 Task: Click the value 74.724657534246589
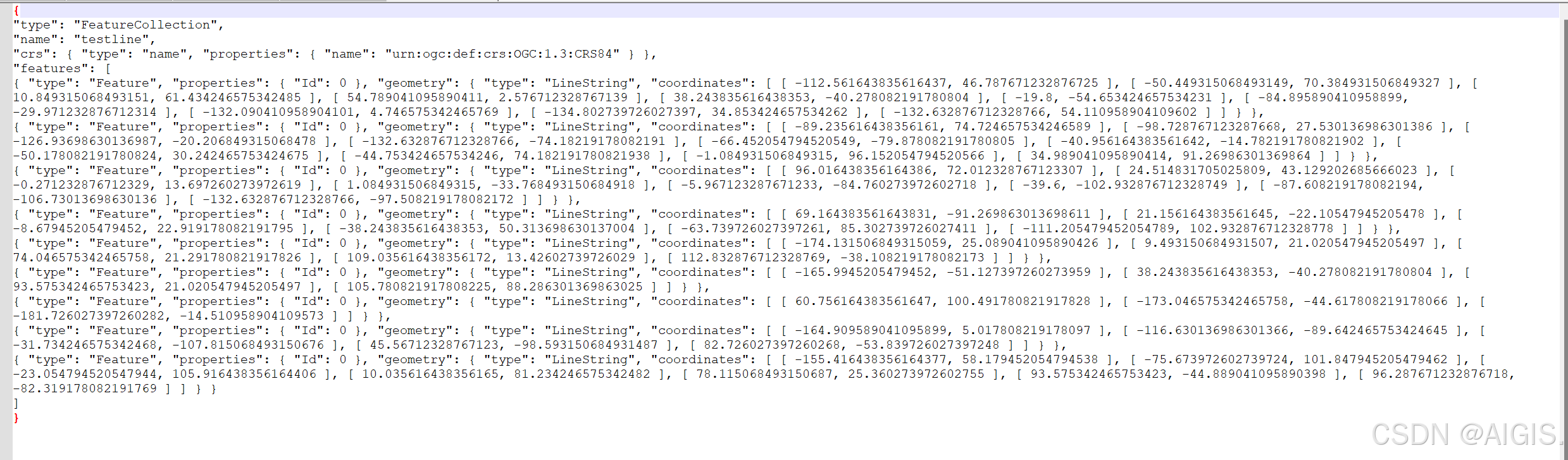1023,127
